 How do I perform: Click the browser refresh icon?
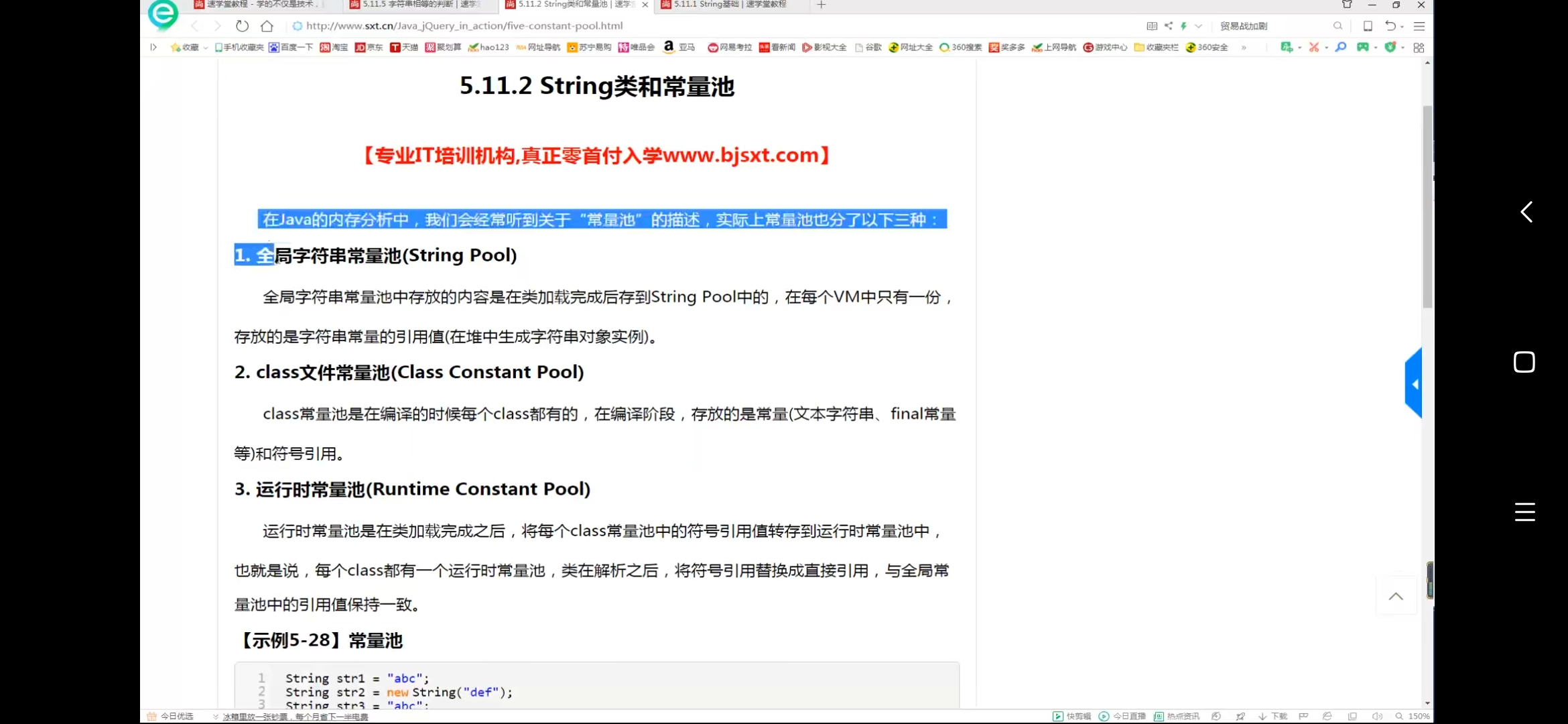pyautogui.click(x=242, y=26)
